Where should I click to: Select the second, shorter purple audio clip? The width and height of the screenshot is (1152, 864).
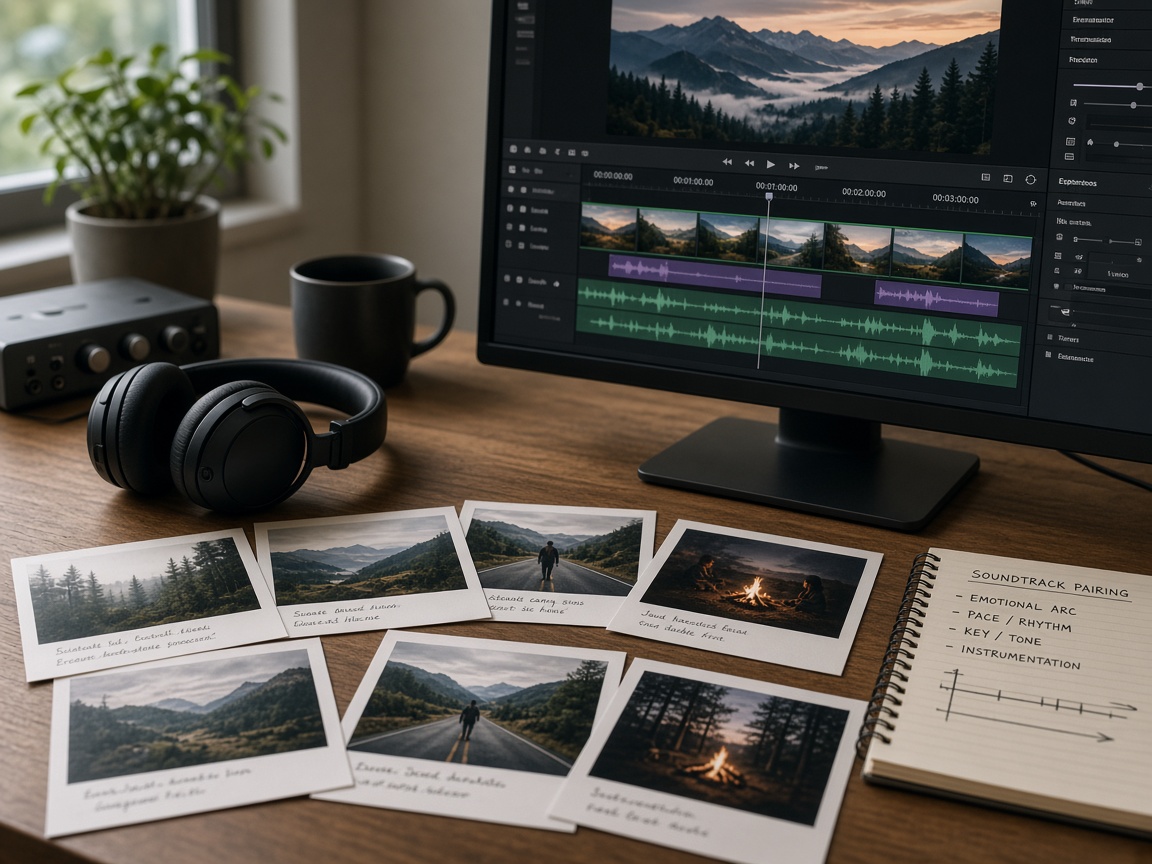(937, 298)
